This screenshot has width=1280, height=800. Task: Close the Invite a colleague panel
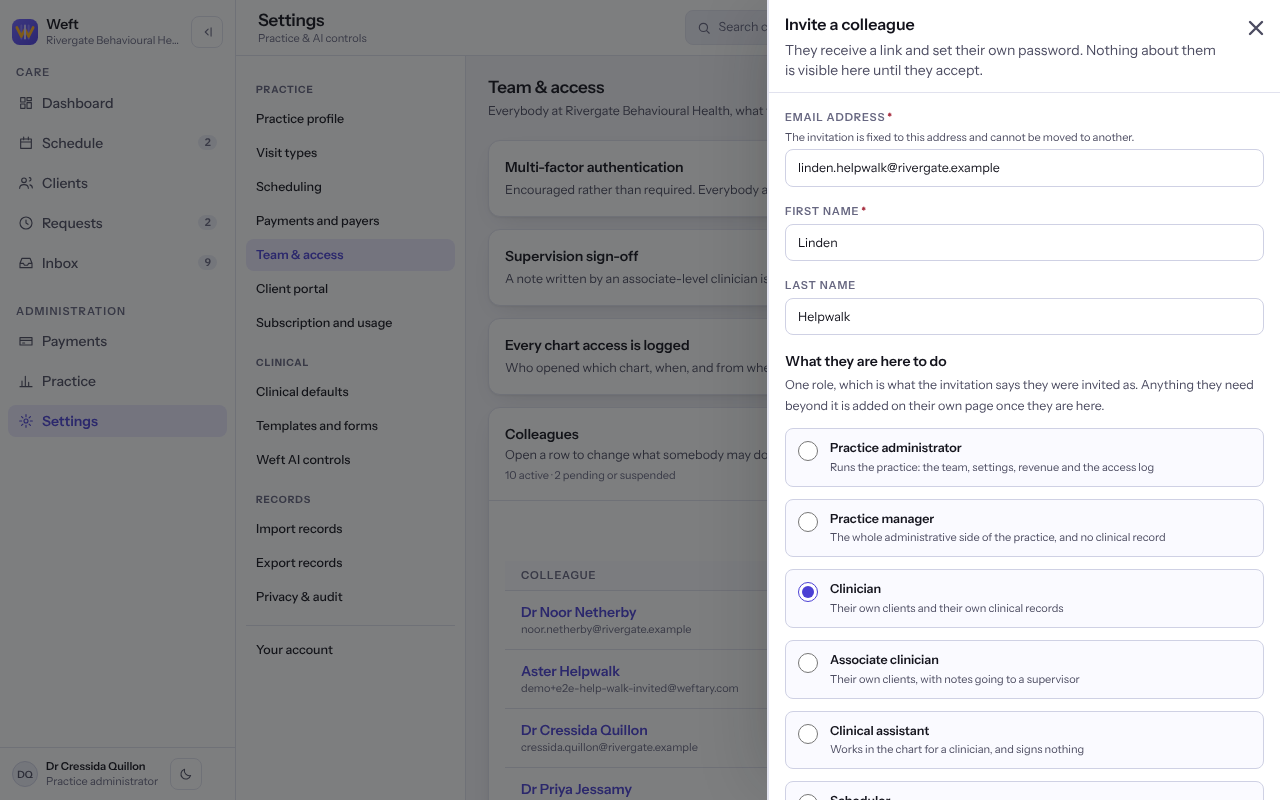click(x=1256, y=28)
